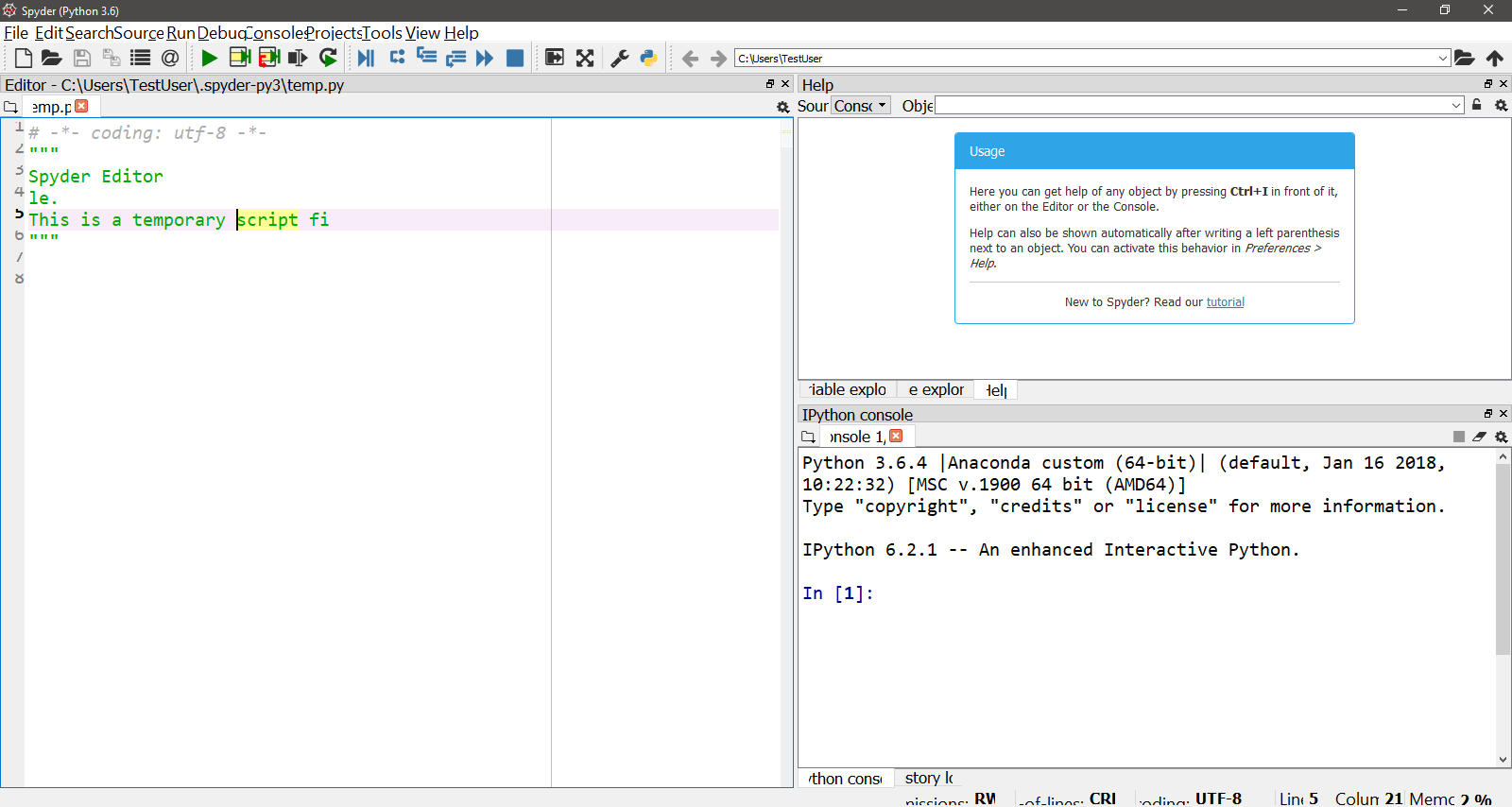Expand working directory path dropdown
1512x807 pixels.
point(1442,59)
